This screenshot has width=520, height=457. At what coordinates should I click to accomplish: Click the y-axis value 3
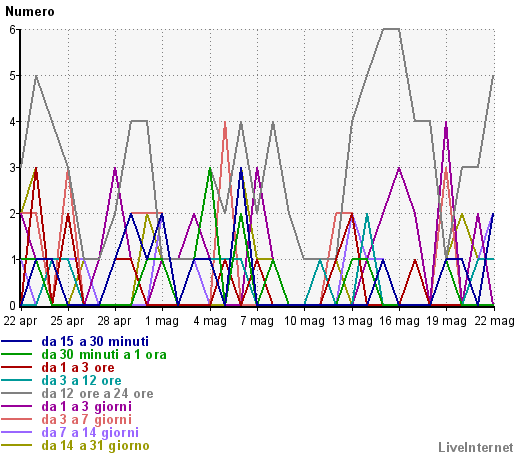pyautogui.click(x=13, y=168)
